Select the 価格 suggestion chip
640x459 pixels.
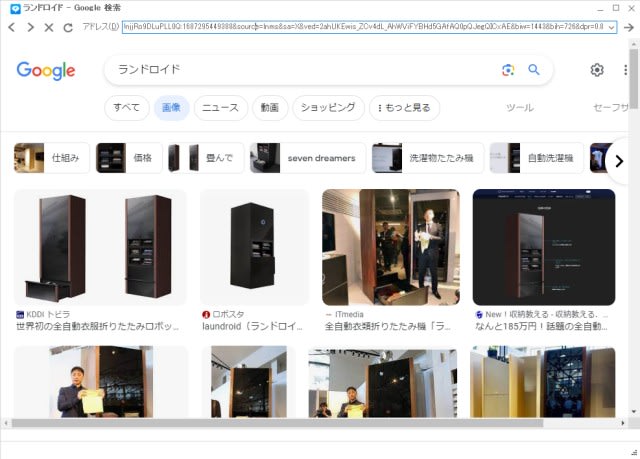point(129,158)
